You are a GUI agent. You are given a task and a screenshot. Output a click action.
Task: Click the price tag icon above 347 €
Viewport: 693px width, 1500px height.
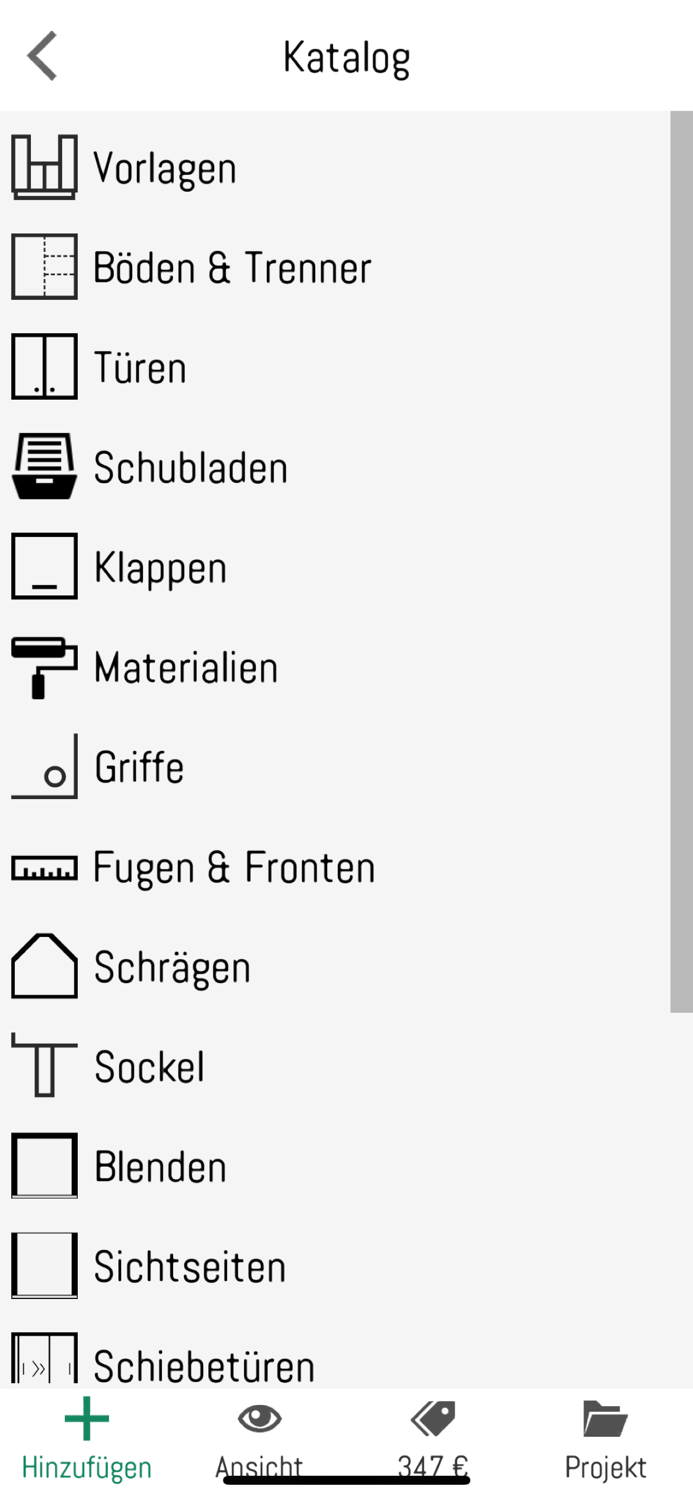pos(432,1419)
